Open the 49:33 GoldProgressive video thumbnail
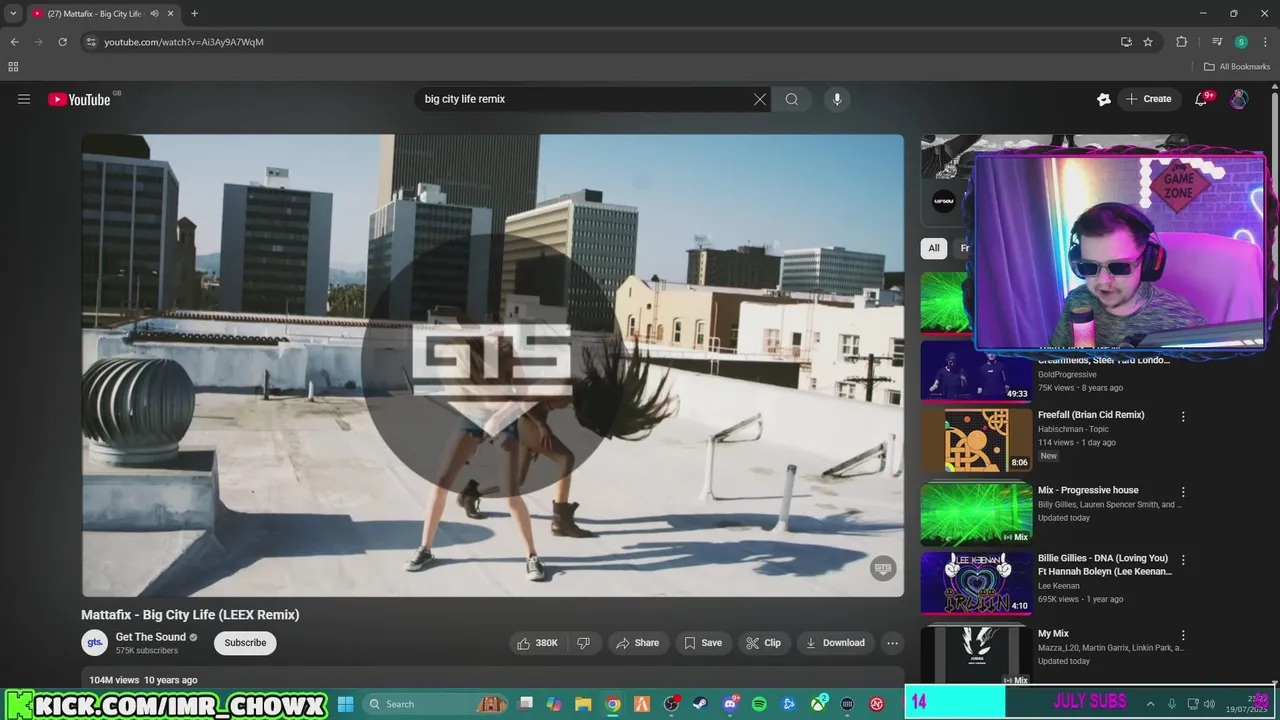Image resolution: width=1280 pixels, height=720 pixels. coord(976,371)
